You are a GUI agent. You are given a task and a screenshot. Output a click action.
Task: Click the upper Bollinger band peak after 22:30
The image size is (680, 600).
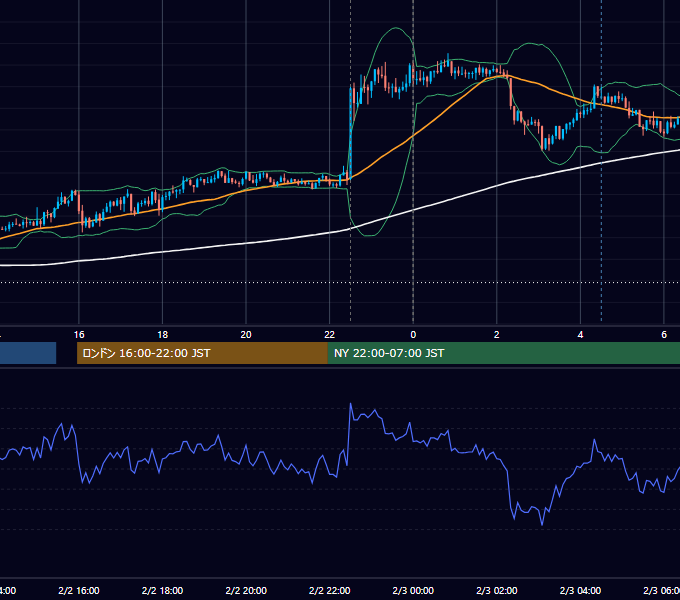point(396,28)
